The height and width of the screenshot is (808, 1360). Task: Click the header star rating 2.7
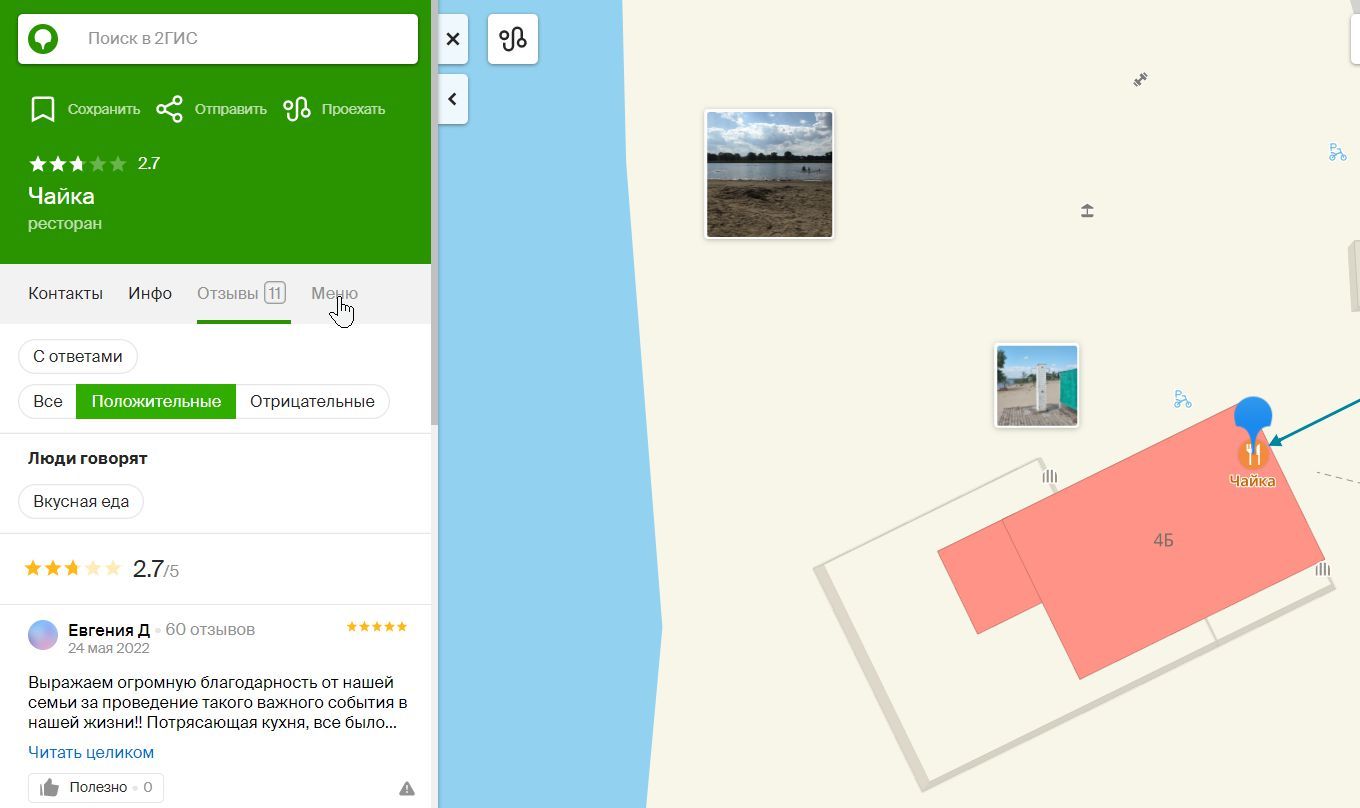click(x=94, y=163)
